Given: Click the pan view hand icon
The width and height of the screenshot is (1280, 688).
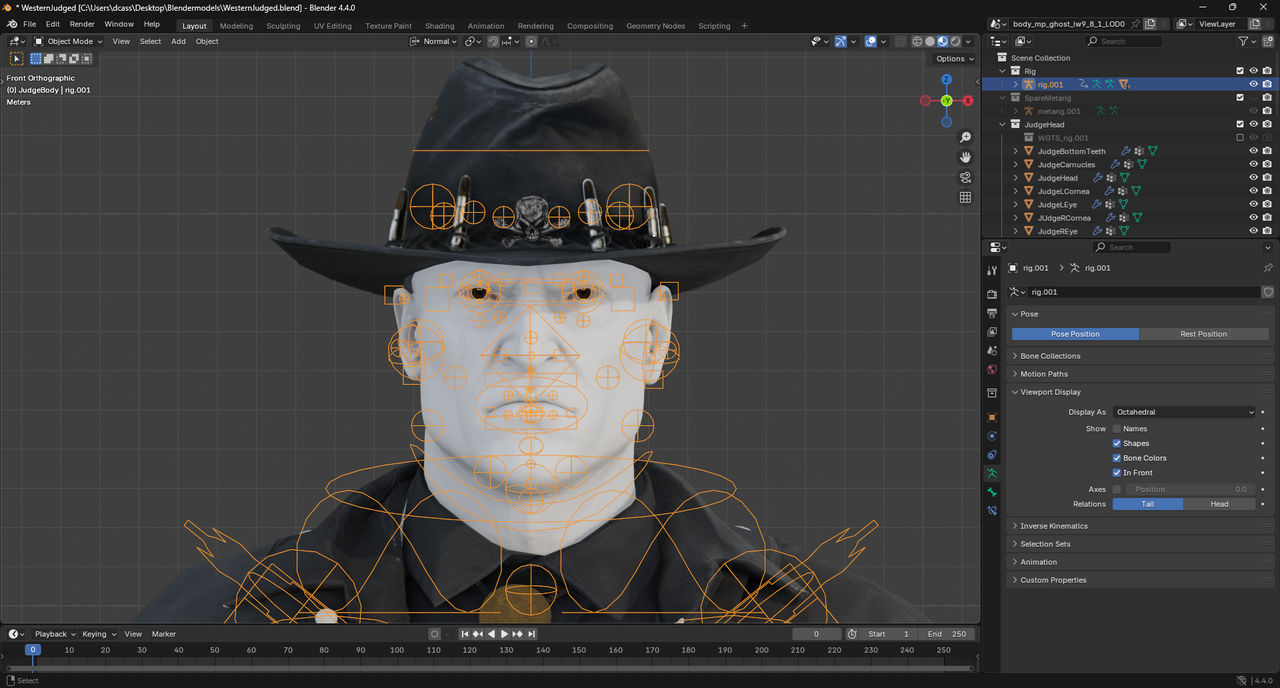Looking at the screenshot, I should point(965,157).
